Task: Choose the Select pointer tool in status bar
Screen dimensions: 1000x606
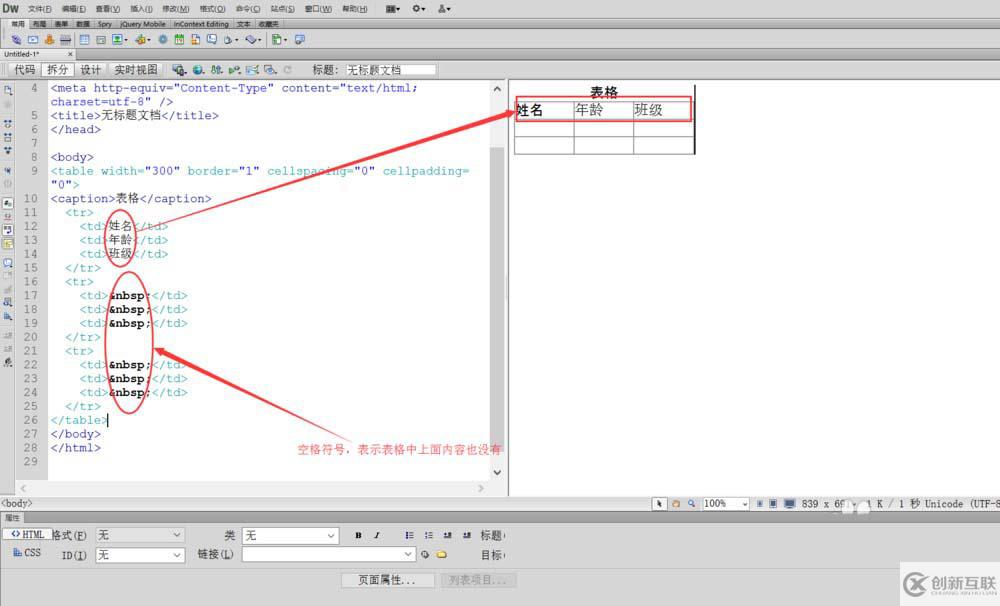Action: click(x=659, y=504)
